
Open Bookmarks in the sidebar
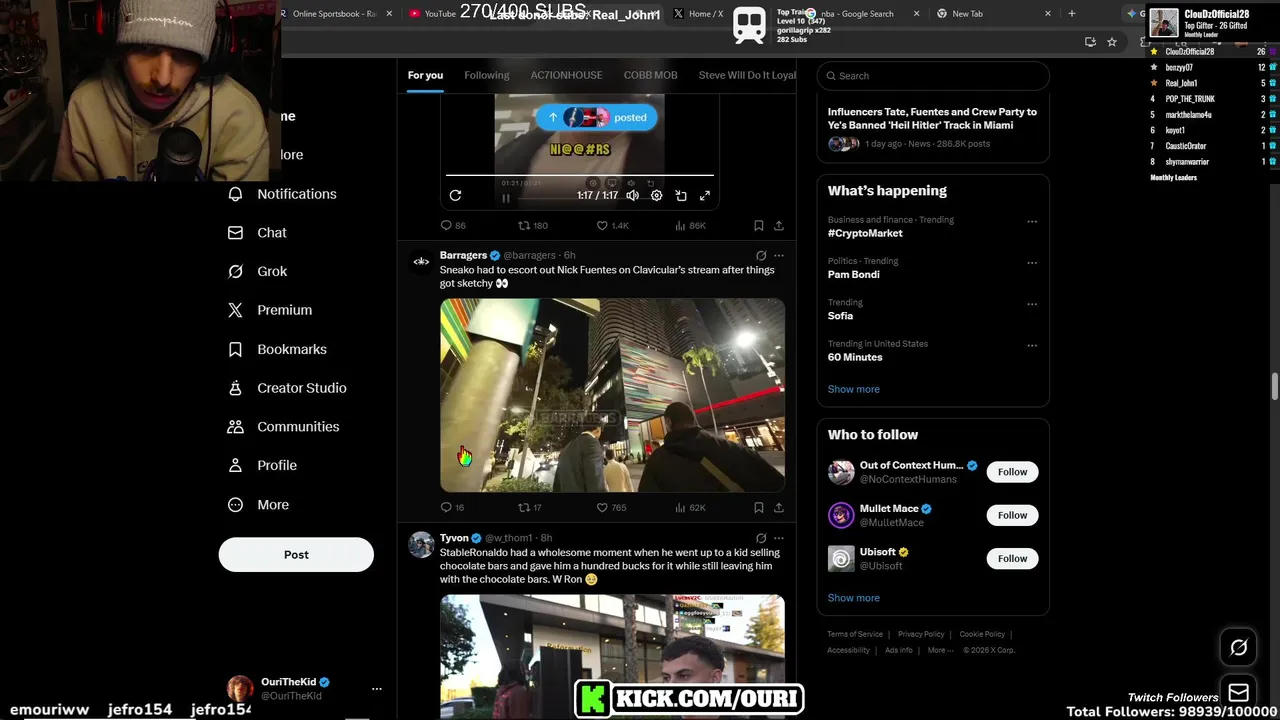[x=277, y=349]
